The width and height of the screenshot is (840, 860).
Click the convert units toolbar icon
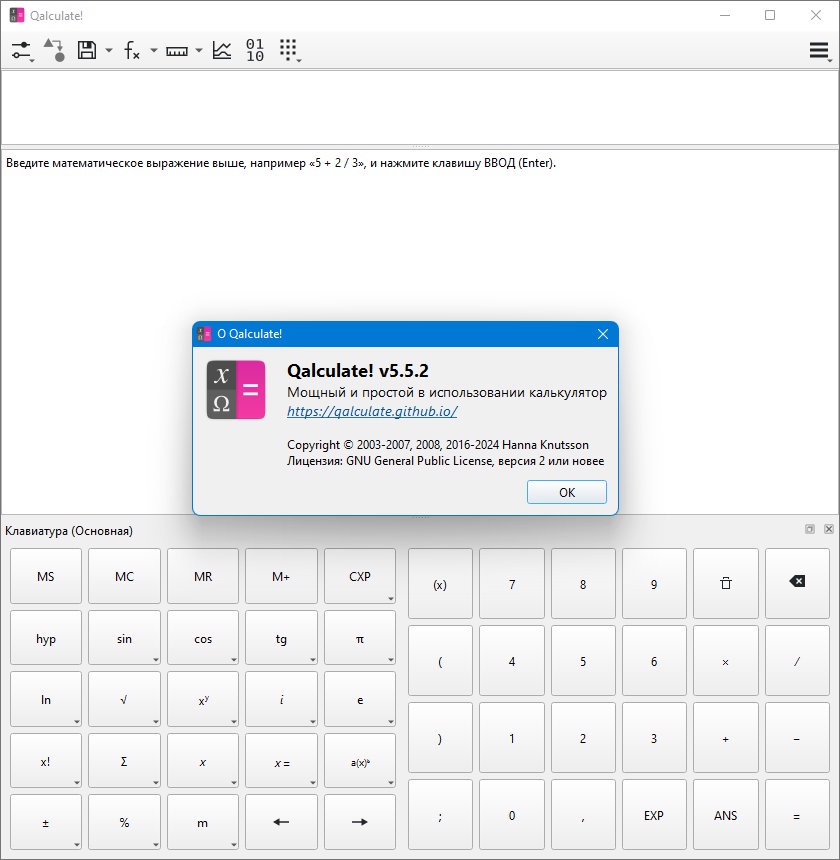tap(54, 50)
